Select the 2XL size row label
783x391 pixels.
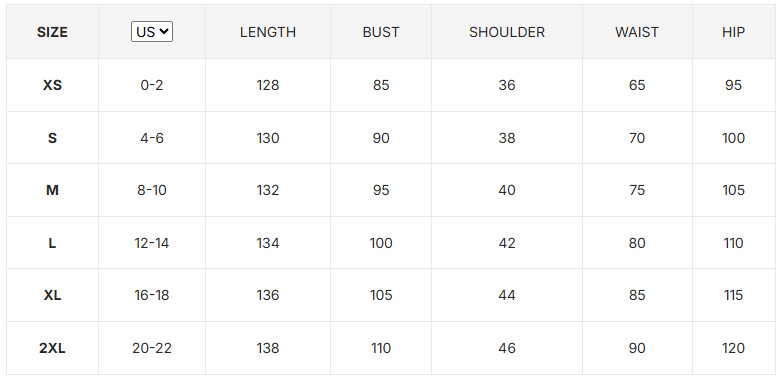click(52, 348)
